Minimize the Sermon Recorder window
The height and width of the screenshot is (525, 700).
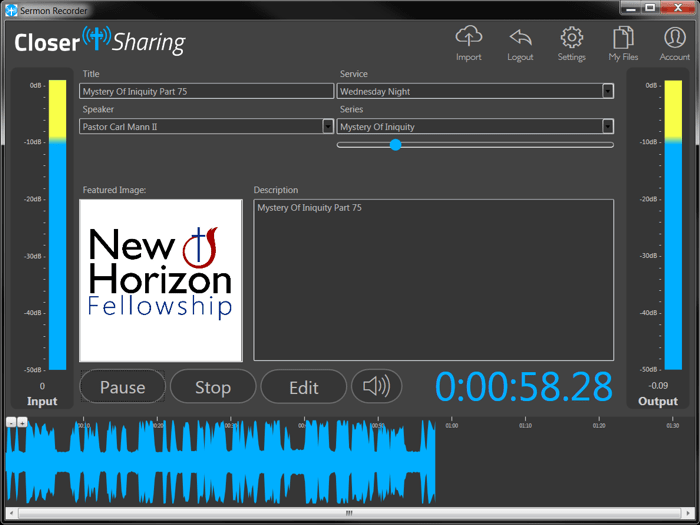point(631,8)
